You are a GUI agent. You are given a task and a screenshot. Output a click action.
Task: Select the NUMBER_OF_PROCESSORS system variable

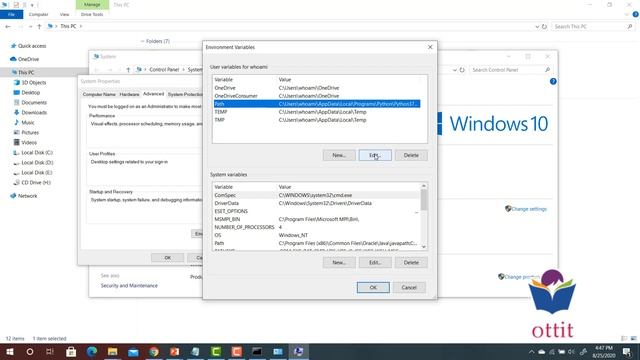pos(317,227)
